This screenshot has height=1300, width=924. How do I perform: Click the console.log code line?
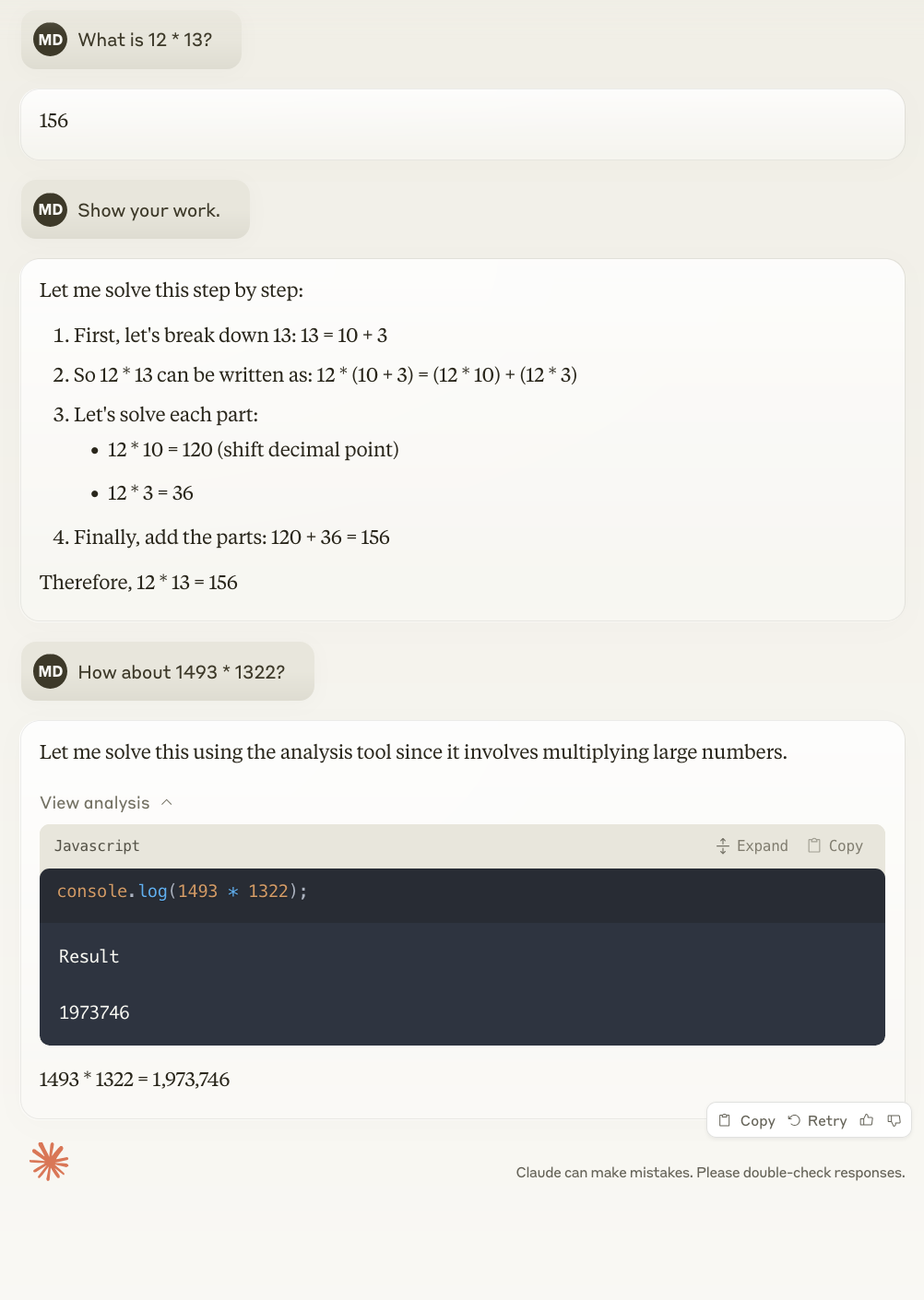tap(183, 891)
